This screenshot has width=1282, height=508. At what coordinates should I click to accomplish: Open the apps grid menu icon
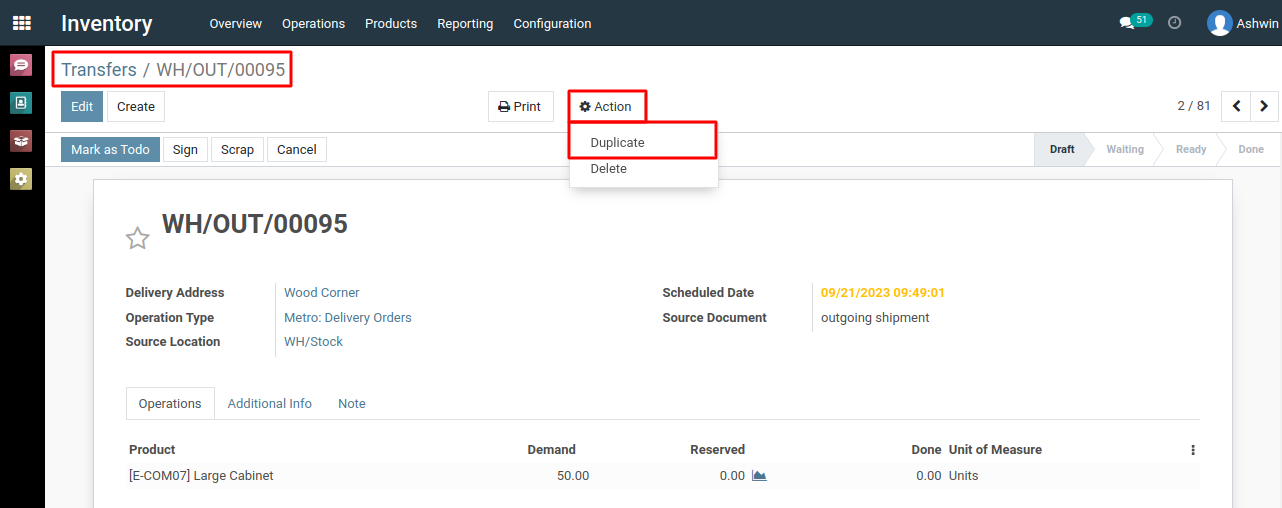(x=22, y=22)
